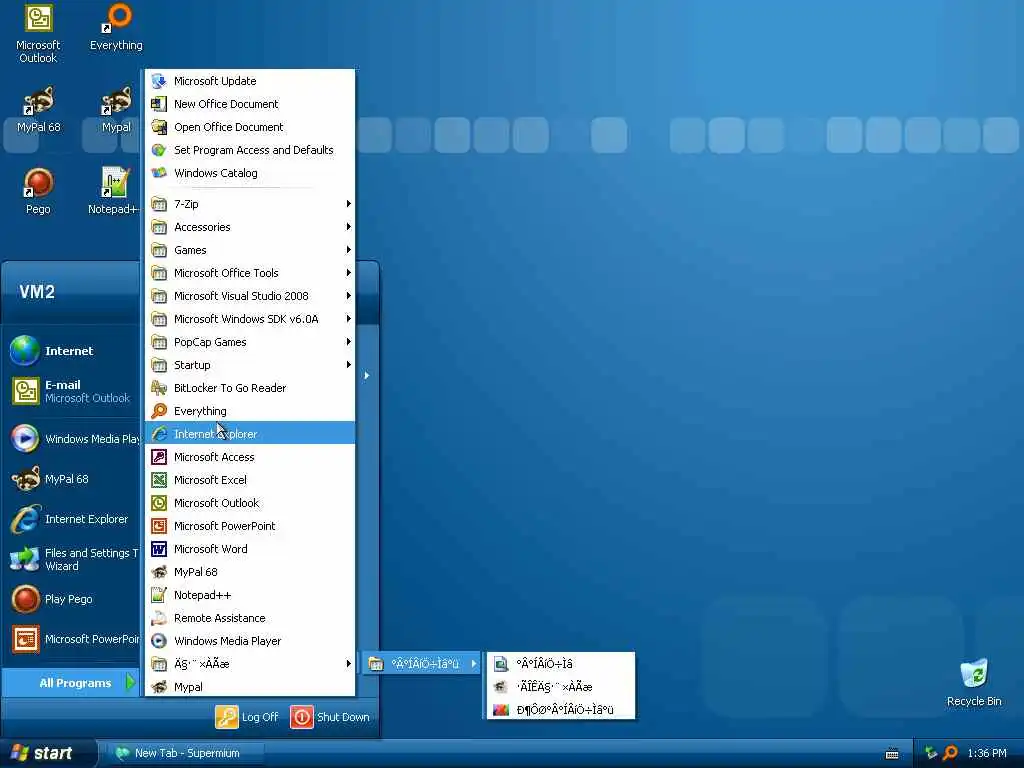Switch to New Tab - Supermium taskbar button
The height and width of the screenshot is (768, 1024).
point(187,753)
